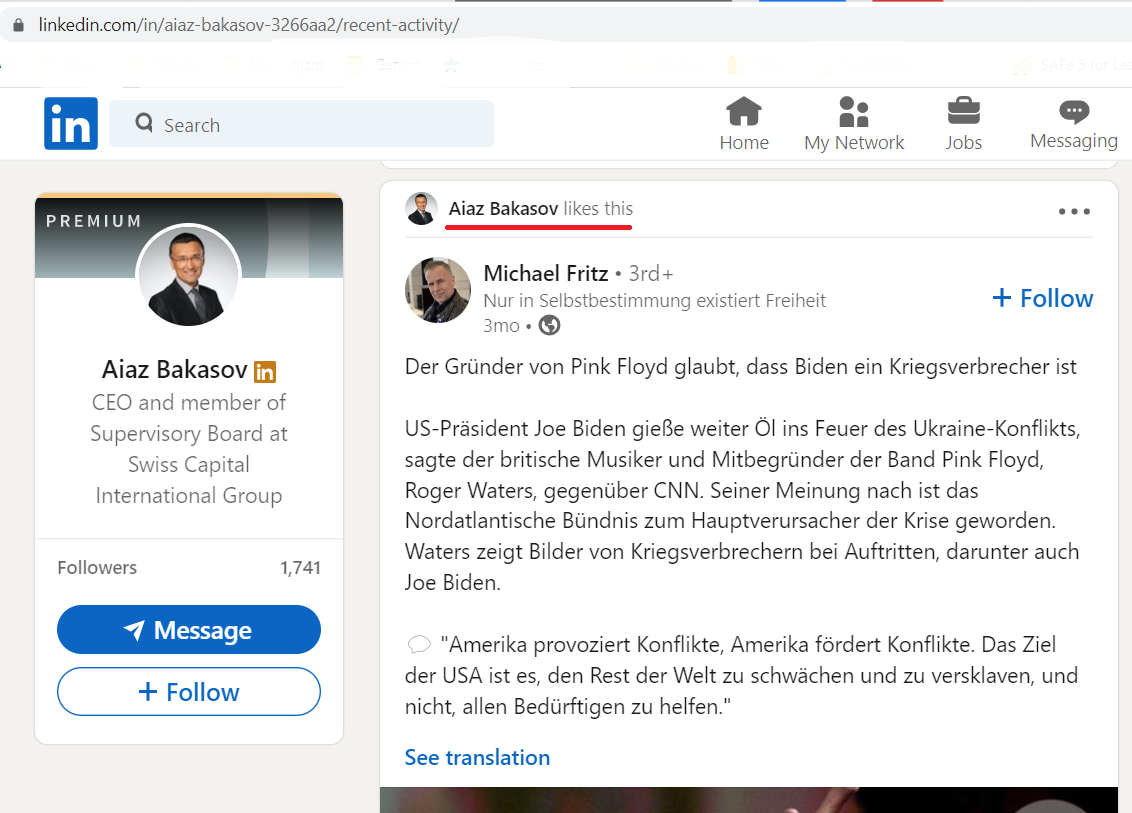Open Michael Fritz's profile photo
The width and height of the screenshot is (1132, 813).
tap(438, 290)
